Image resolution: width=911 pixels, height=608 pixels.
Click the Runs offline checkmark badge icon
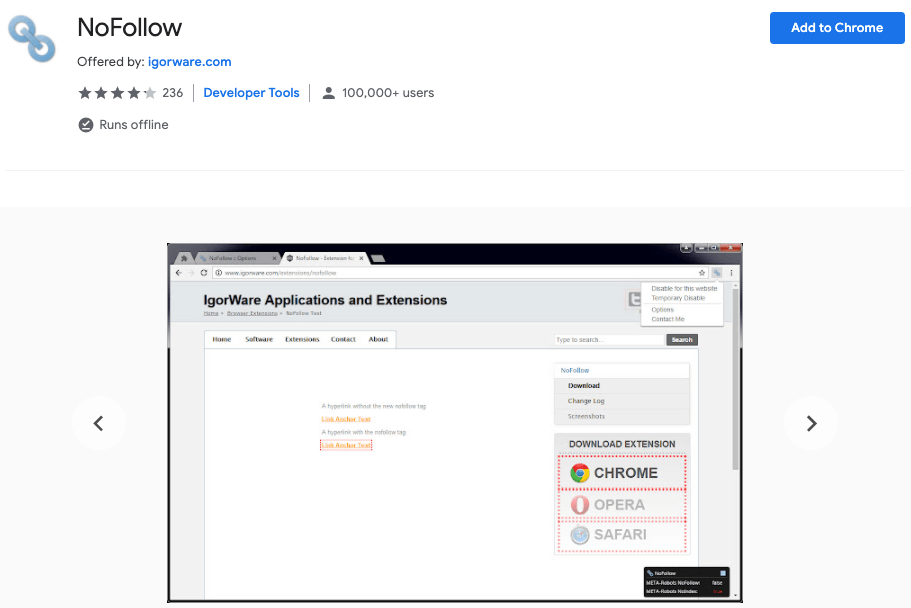(86, 125)
